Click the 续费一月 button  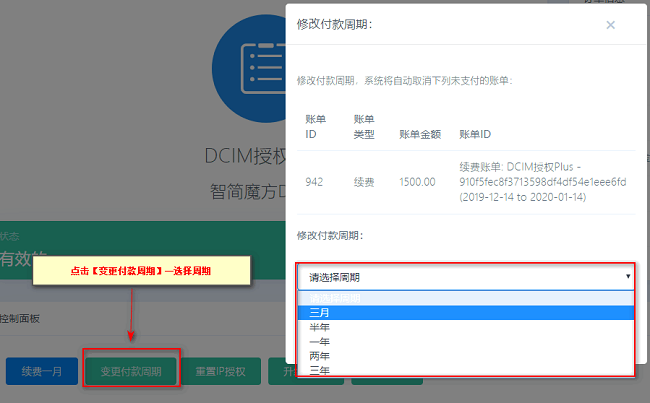point(42,371)
